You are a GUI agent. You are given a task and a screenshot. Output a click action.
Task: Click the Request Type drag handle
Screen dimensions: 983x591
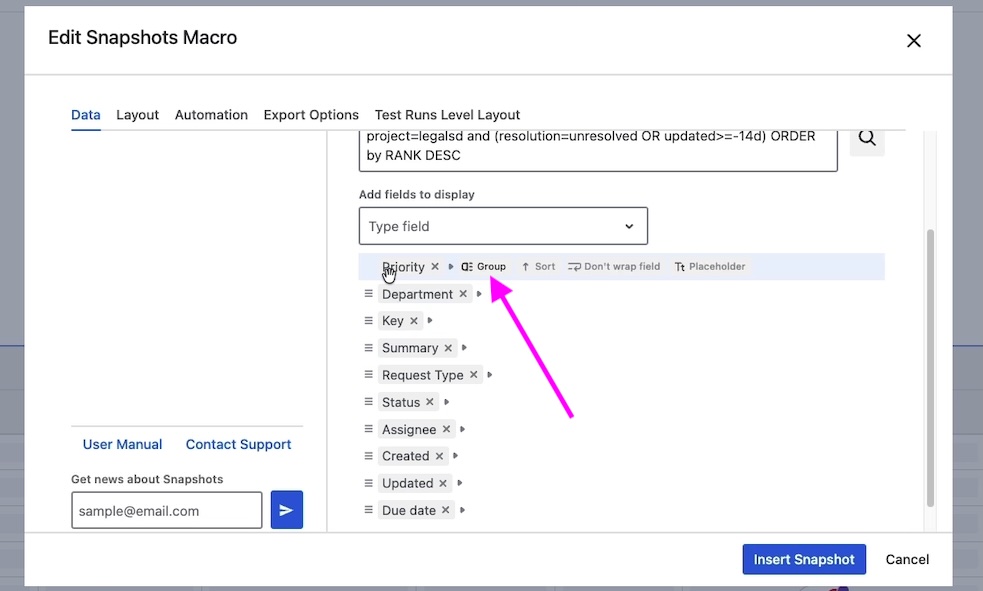coord(369,375)
